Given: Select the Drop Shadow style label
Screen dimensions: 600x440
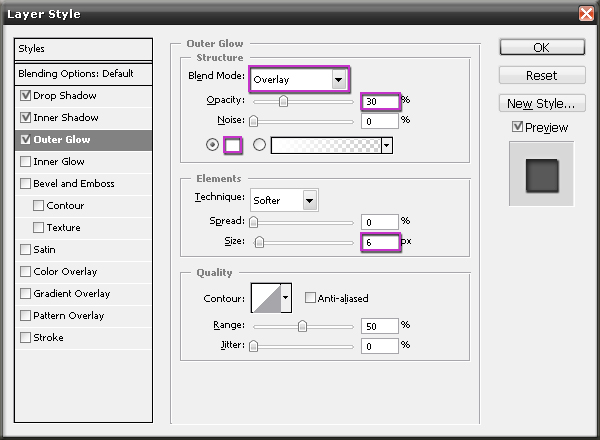Looking at the screenshot, I should coord(65,95).
